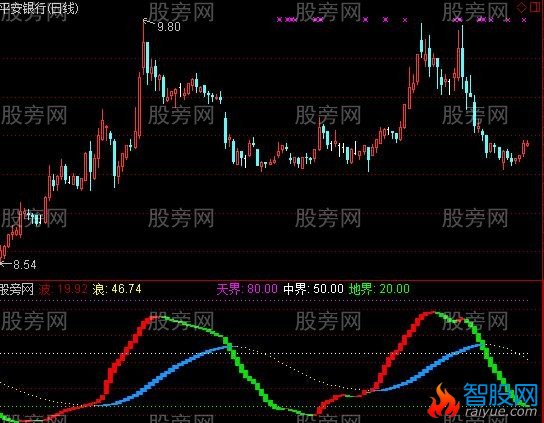The image size is (544, 423).
Task: Select the 8.54 low price label
Action: click(x=24, y=265)
